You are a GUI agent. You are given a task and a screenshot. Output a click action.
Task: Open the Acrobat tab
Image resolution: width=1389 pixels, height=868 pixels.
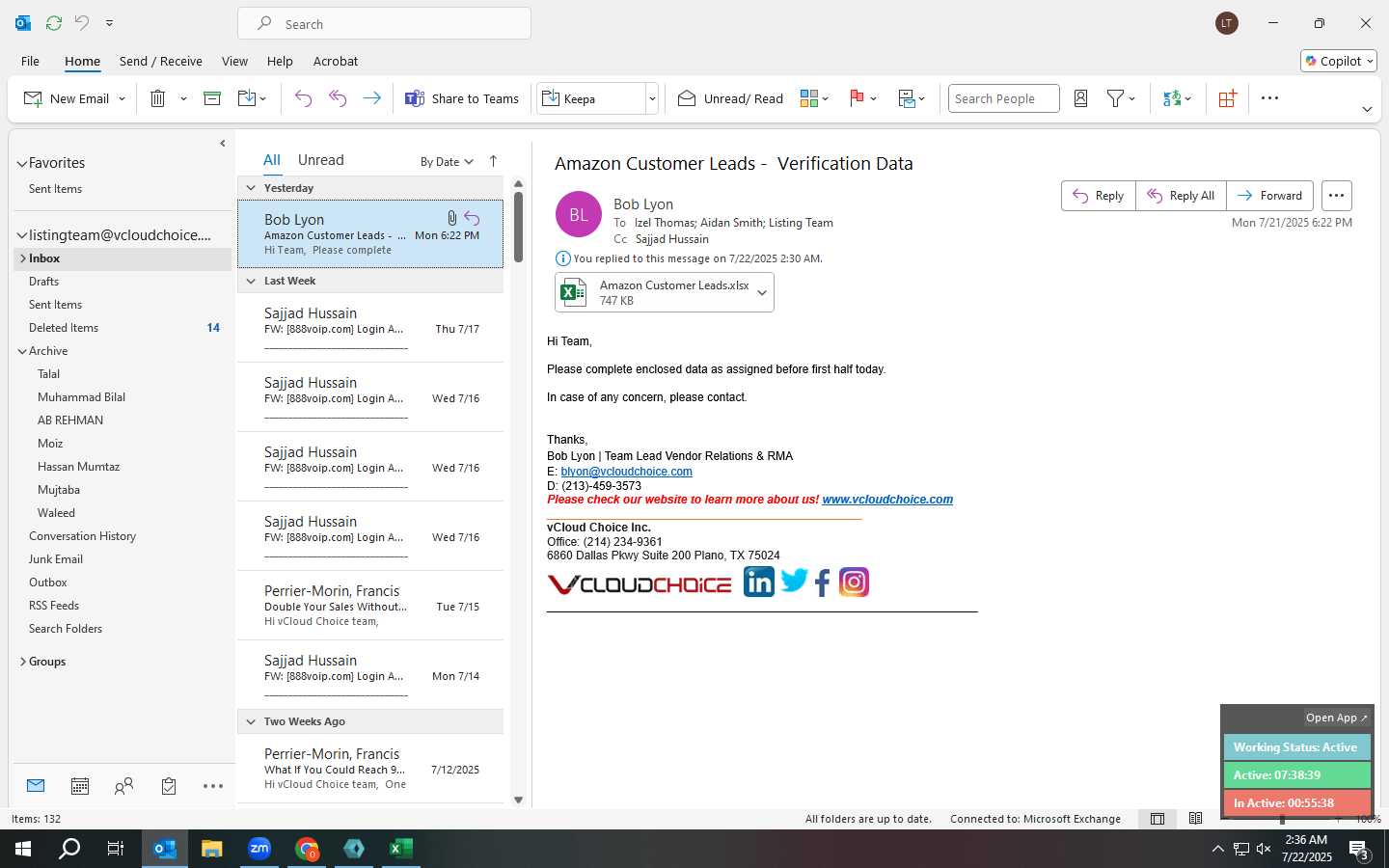(x=336, y=61)
